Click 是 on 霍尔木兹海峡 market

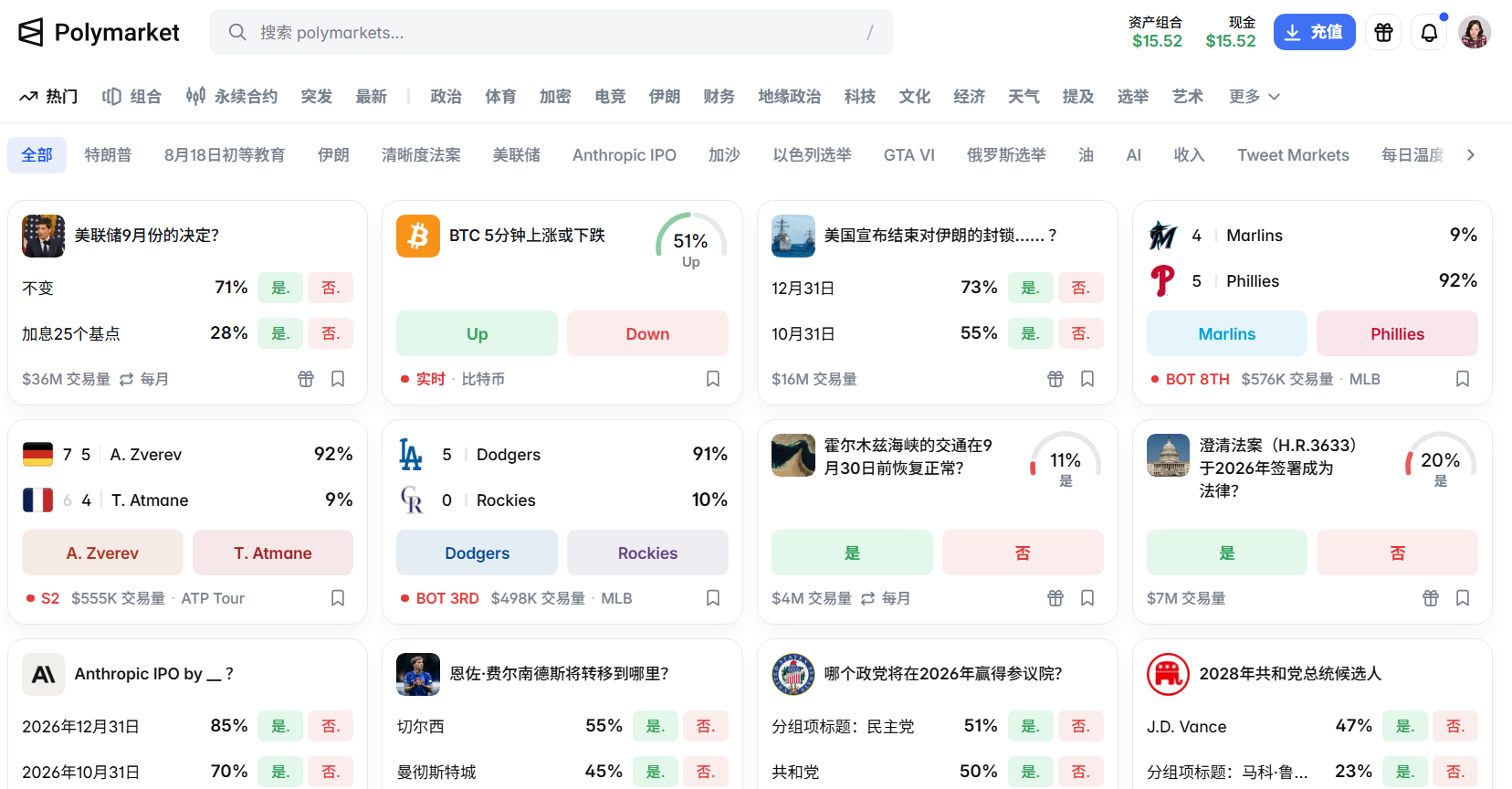pos(852,552)
